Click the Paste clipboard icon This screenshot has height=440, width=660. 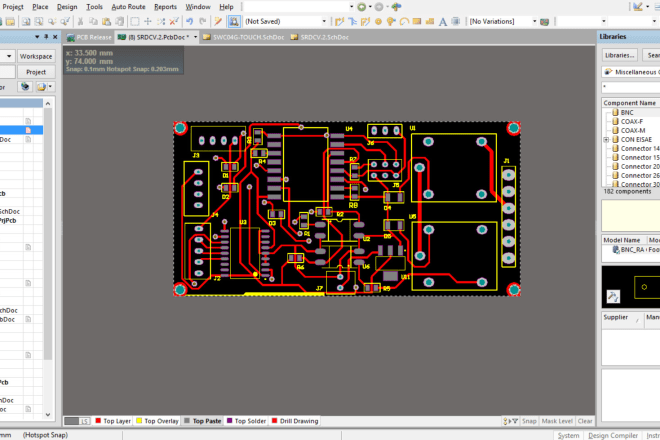click(x=106, y=21)
